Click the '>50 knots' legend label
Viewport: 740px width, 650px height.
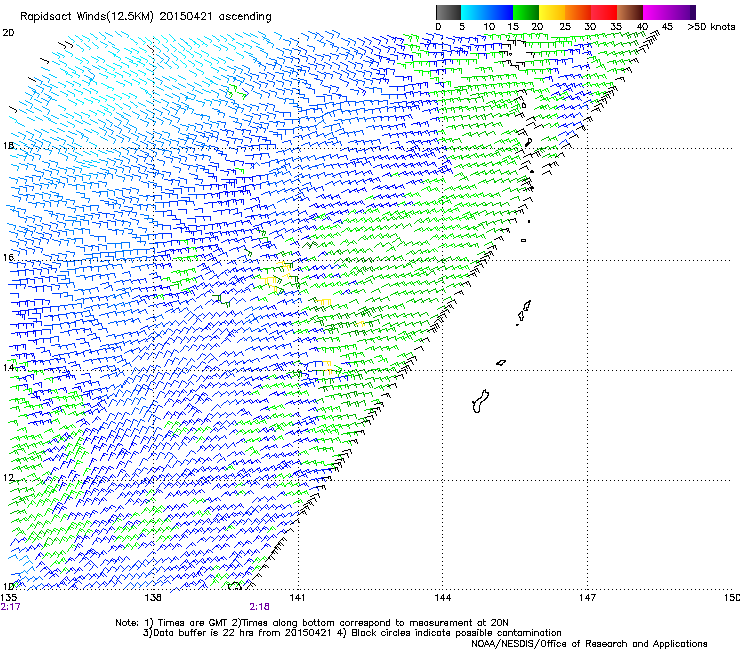click(711, 27)
